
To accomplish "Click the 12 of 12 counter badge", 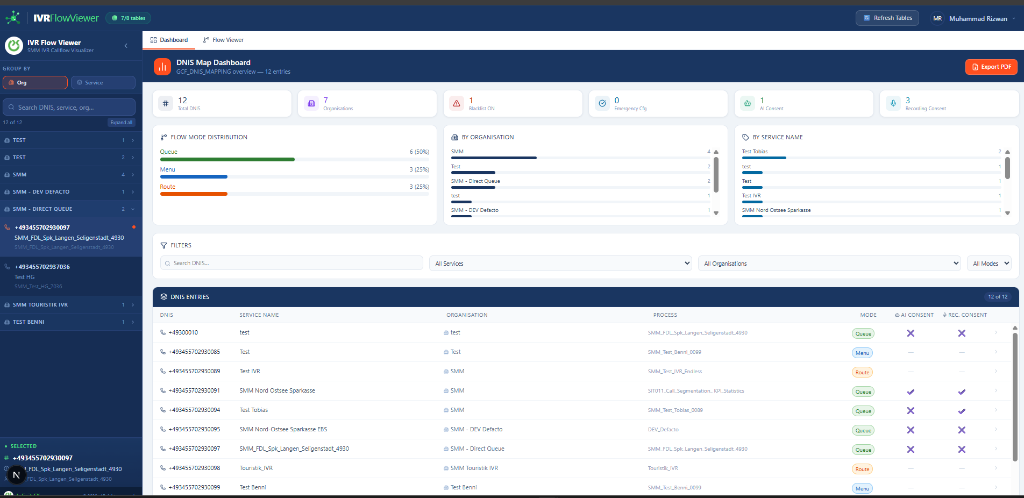I will (997, 297).
